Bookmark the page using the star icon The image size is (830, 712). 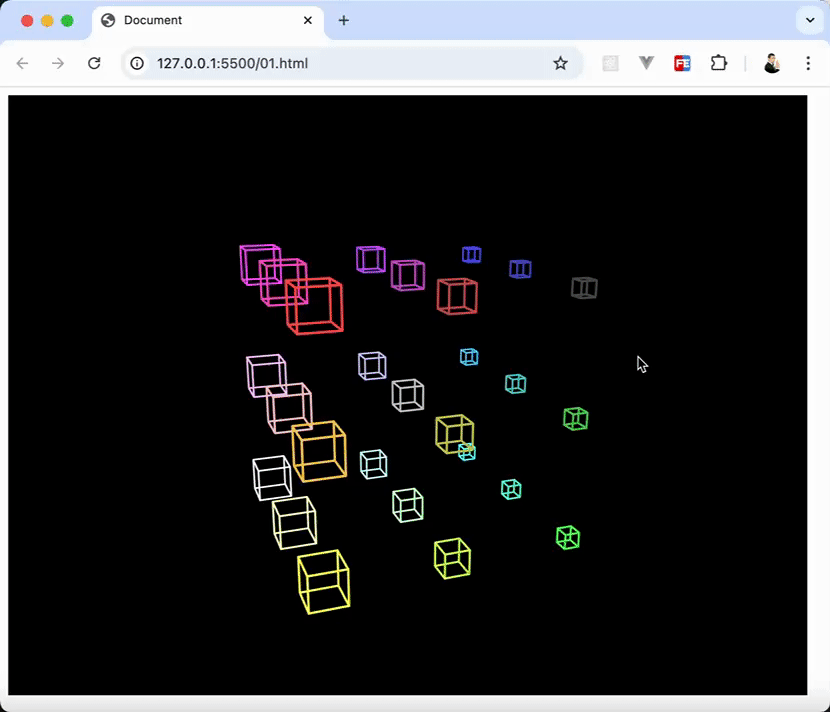560,62
